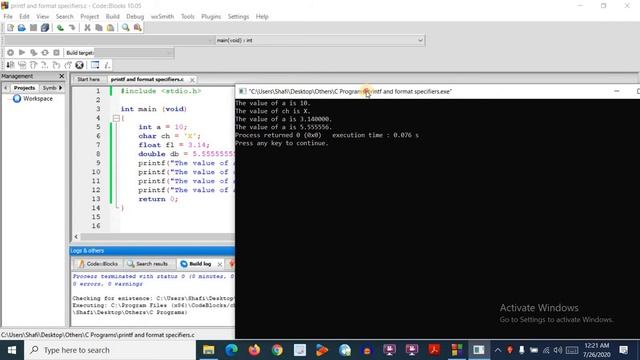The height and width of the screenshot is (360, 640).
Task: Close the Build log tab
Action: [220, 264]
